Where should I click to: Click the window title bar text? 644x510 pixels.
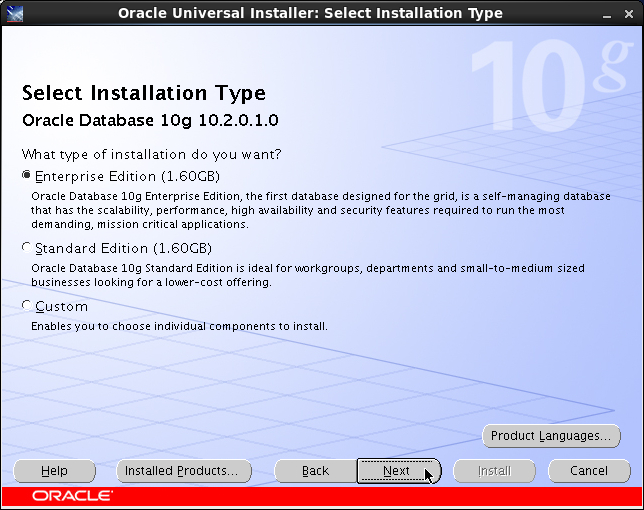pyautogui.click(x=310, y=14)
